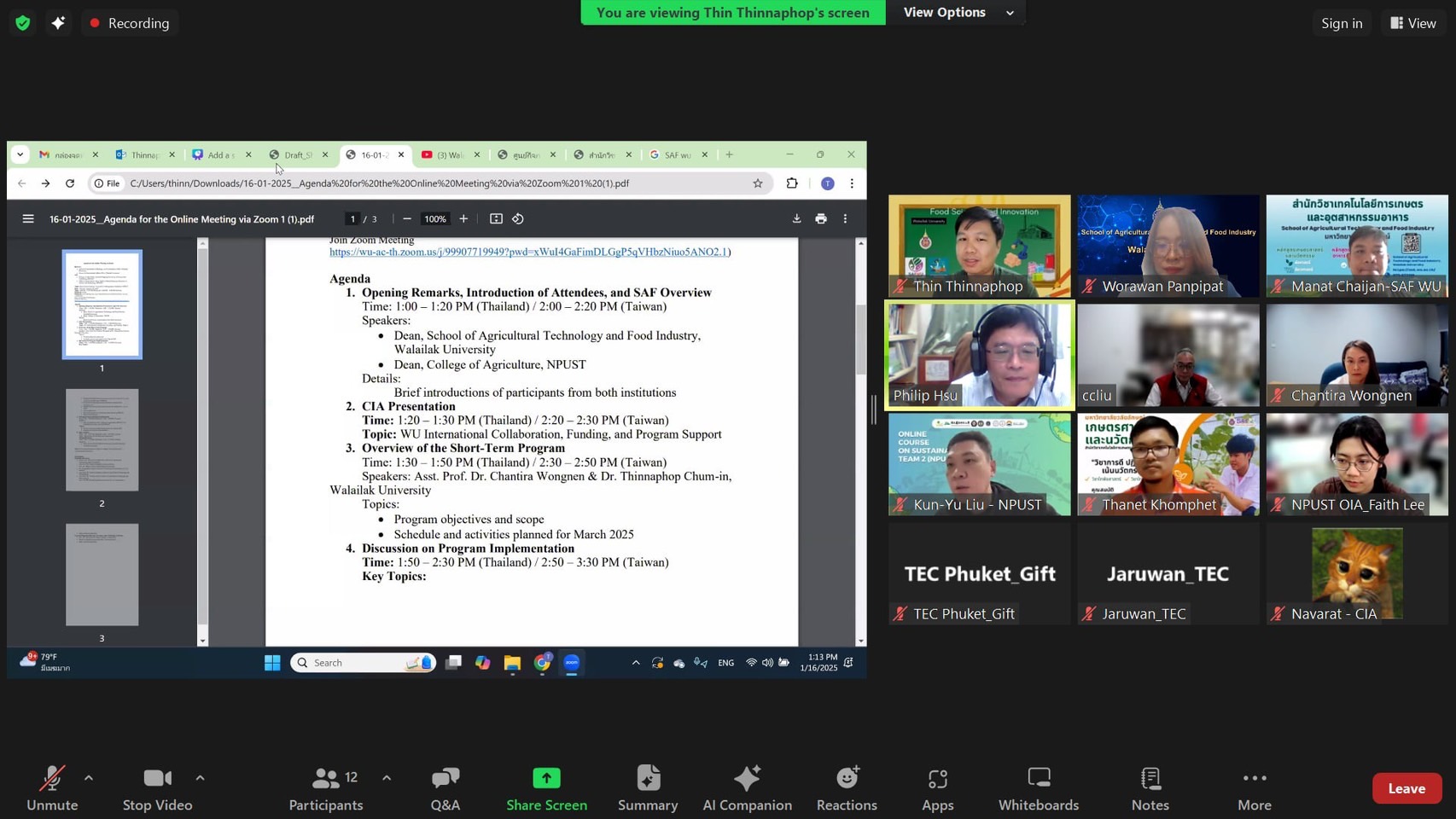Click the Sign in button

pyautogui.click(x=1341, y=23)
